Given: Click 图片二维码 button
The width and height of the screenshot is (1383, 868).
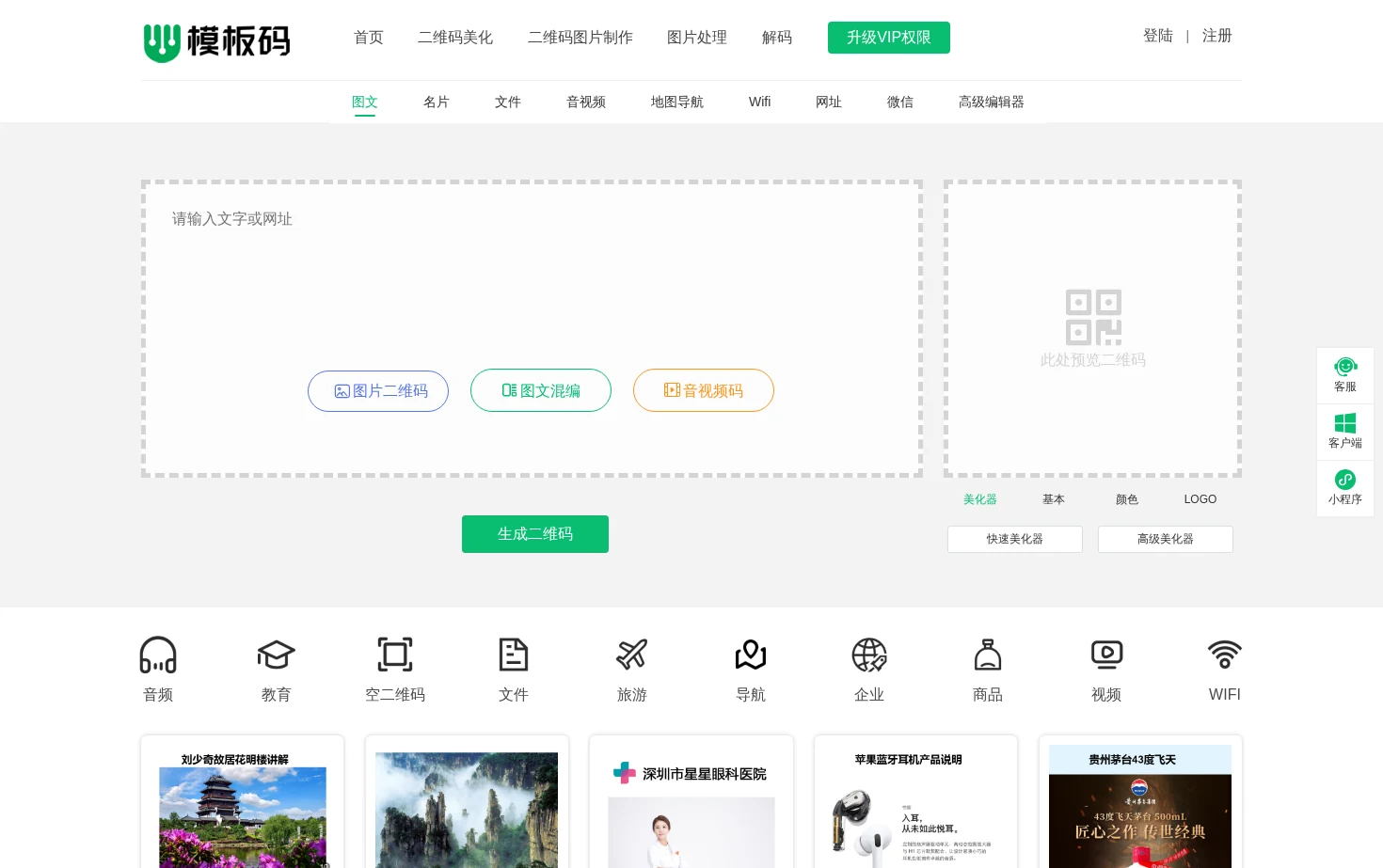Looking at the screenshot, I should click(x=378, y=390).
